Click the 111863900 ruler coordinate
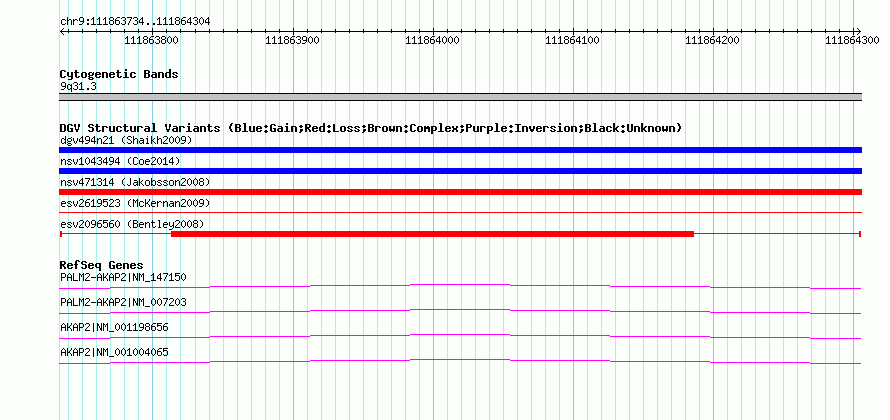The image size is (890, 420). point(292,40)
